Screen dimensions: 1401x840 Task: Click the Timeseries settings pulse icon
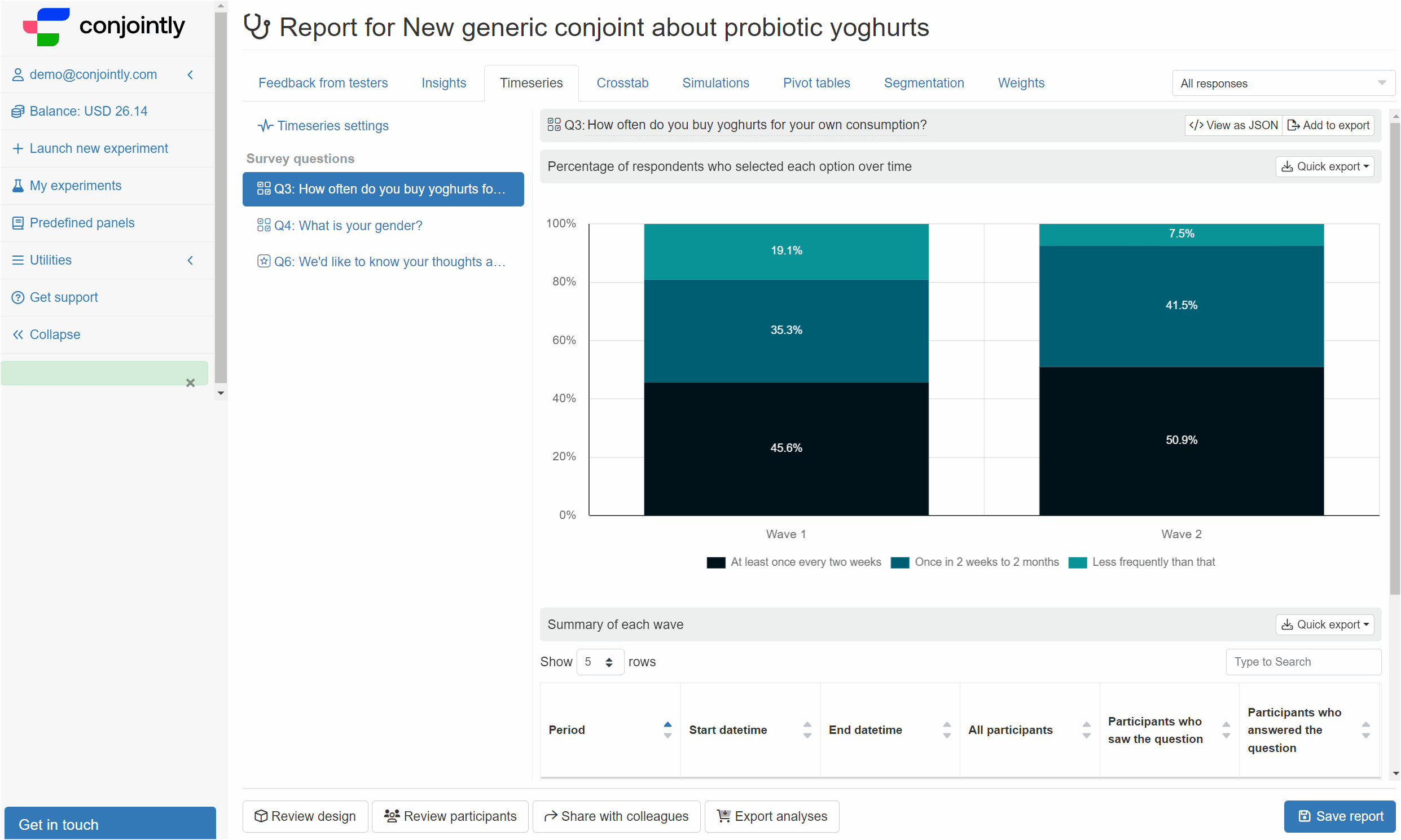point(265,126)
